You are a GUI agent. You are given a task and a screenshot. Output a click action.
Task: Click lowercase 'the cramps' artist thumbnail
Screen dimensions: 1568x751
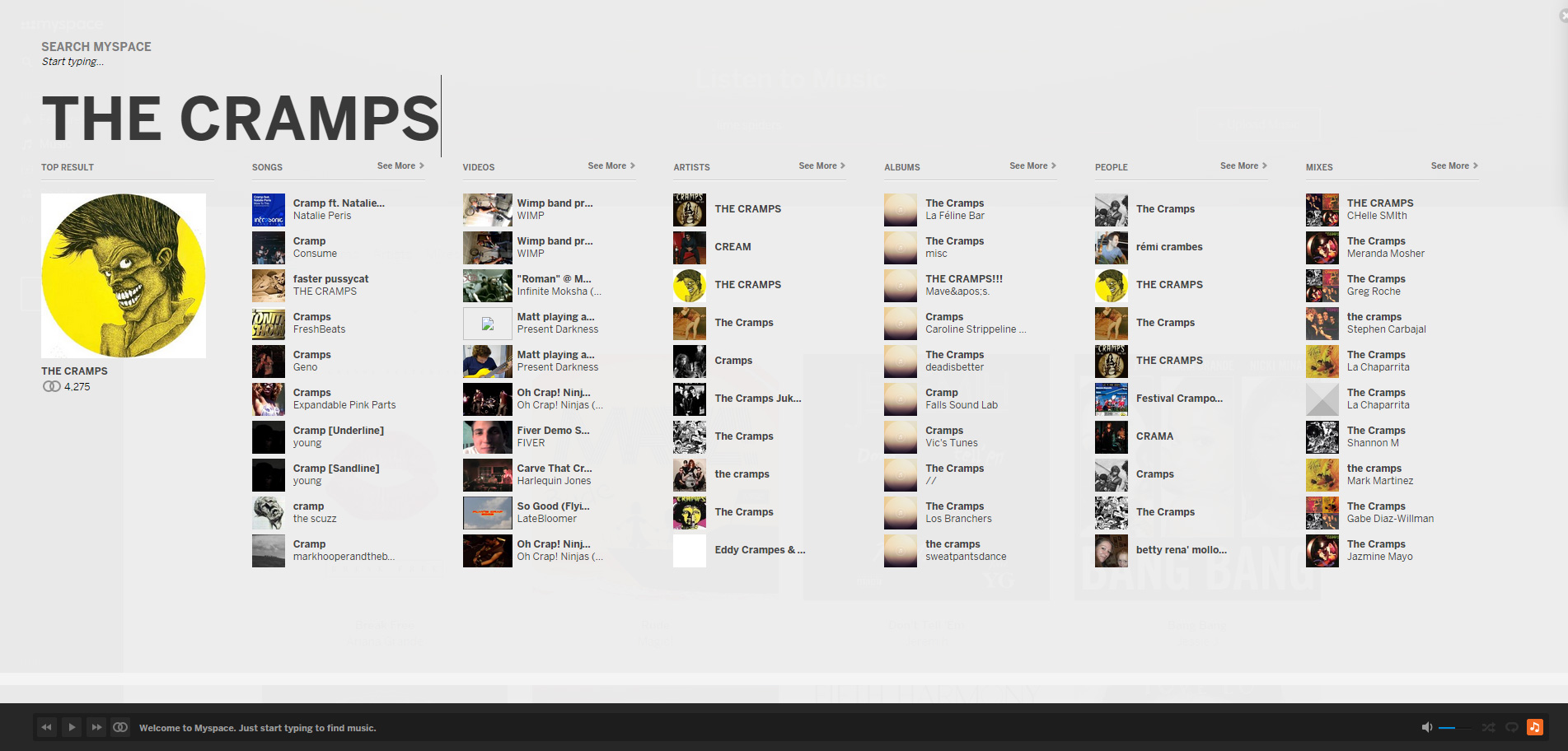click(x=690, y=475)
